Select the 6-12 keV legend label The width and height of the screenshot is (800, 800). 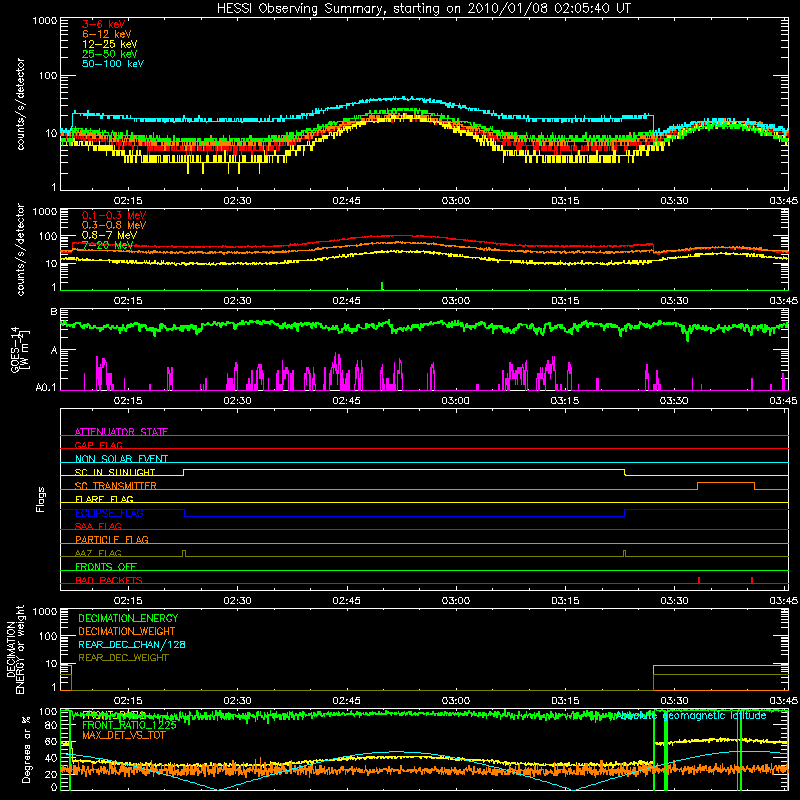click(x=107, y=34)
